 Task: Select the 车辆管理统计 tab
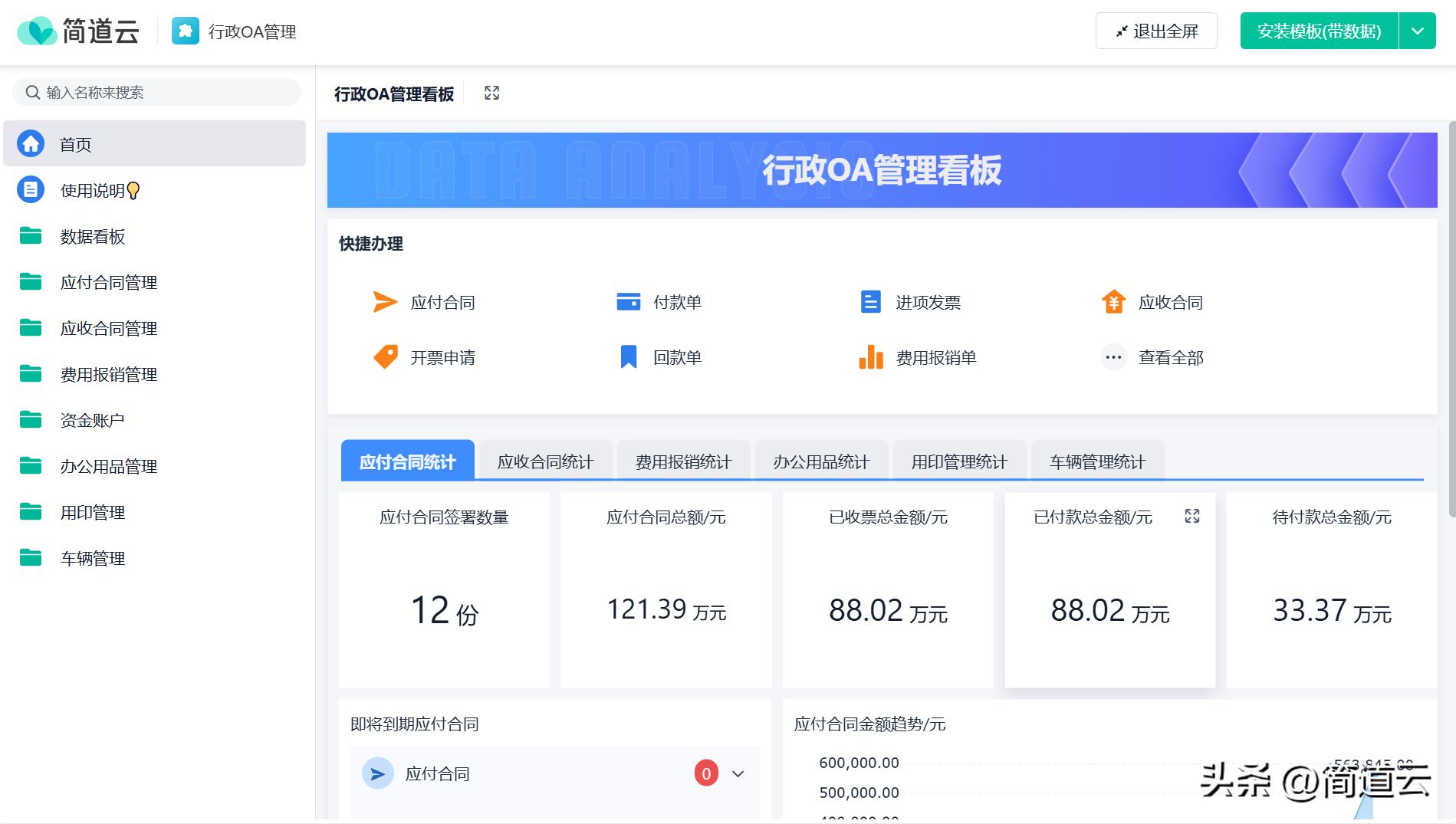click(1097, 461)
